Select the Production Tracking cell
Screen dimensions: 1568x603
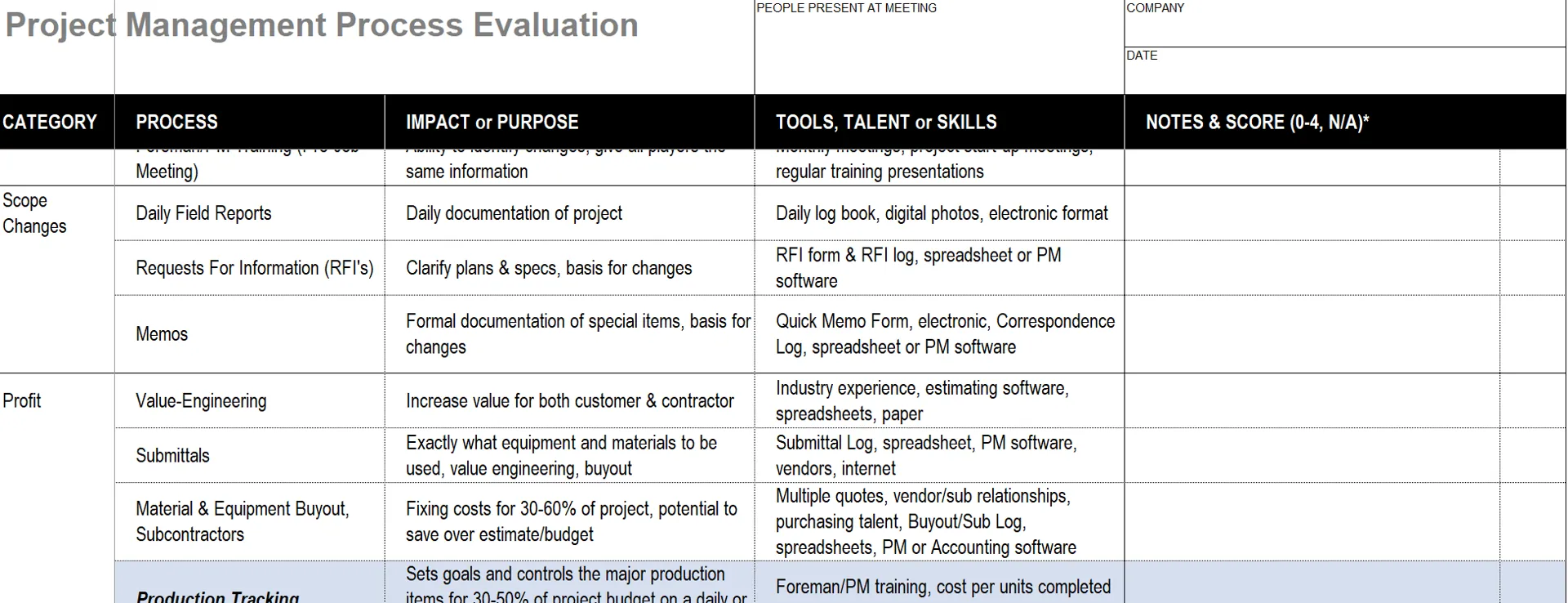click(x=217, y=593)
